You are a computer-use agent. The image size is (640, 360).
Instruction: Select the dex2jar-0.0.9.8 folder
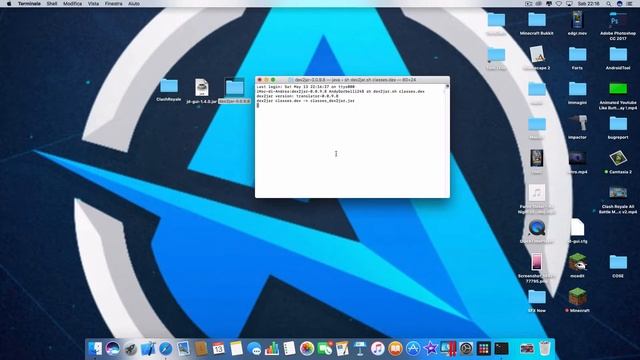pyautogui.click(x=234, y=90)
